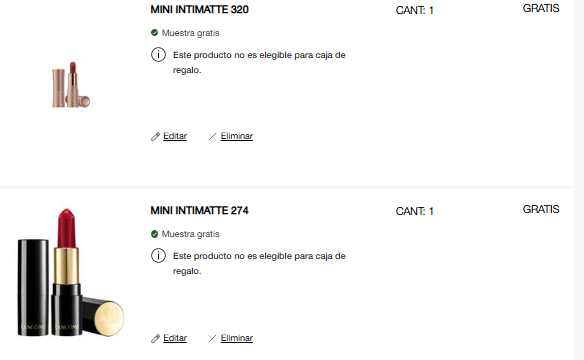Click the black Lancôme red lipstick thumbnail

coord(71,273)
